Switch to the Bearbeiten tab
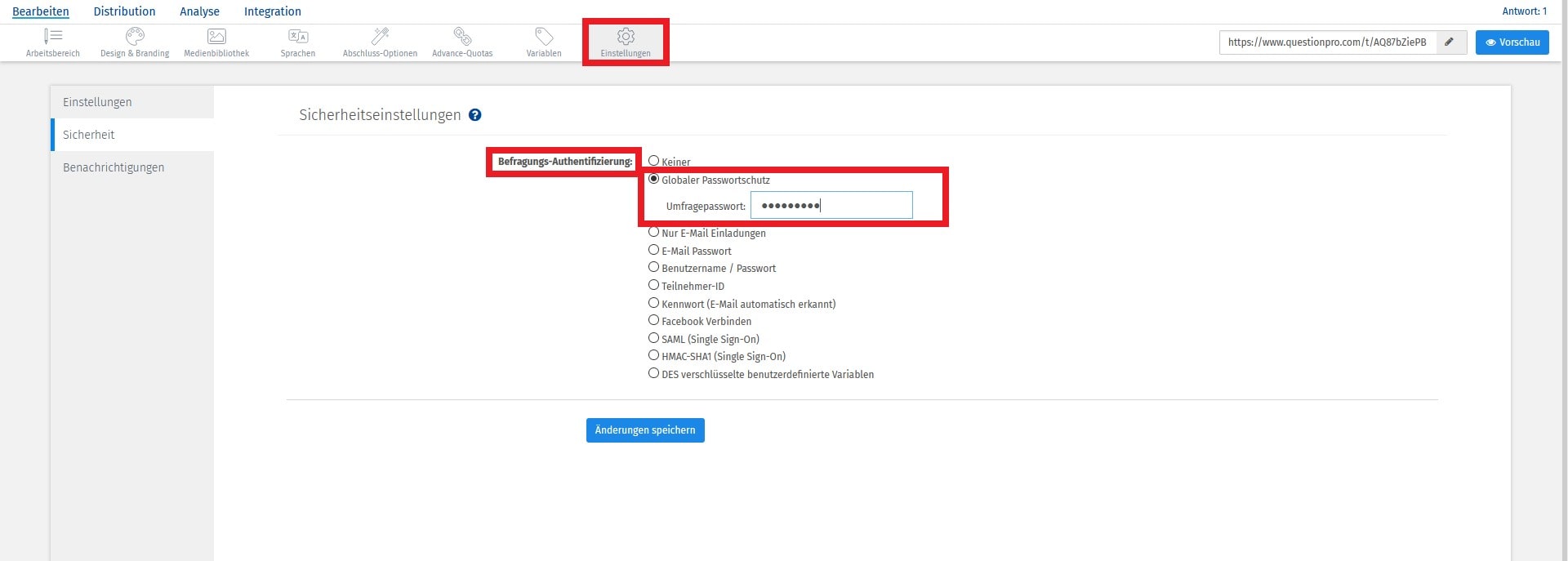Viewport: 1568px width, 561px height. [x=41, y=11]
